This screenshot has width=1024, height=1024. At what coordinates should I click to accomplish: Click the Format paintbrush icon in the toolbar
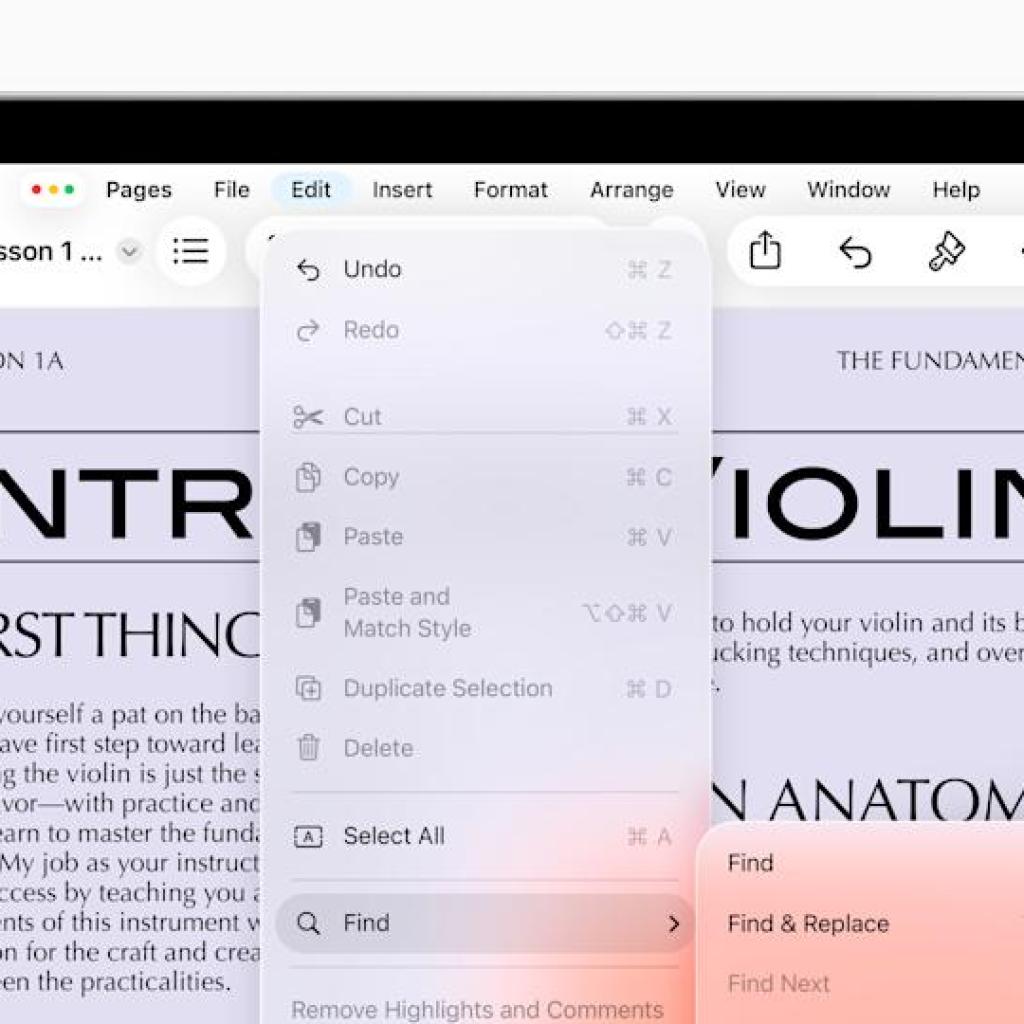pos(945,252)
